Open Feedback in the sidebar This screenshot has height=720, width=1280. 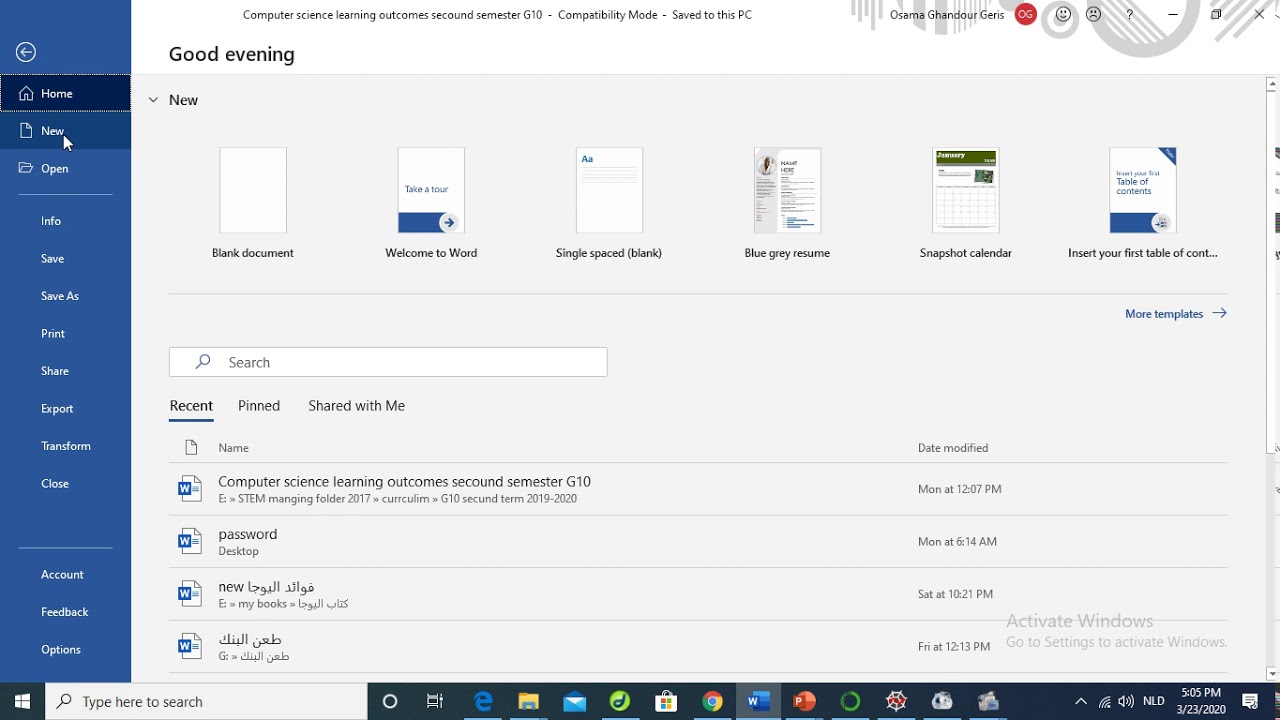[65, 612]
